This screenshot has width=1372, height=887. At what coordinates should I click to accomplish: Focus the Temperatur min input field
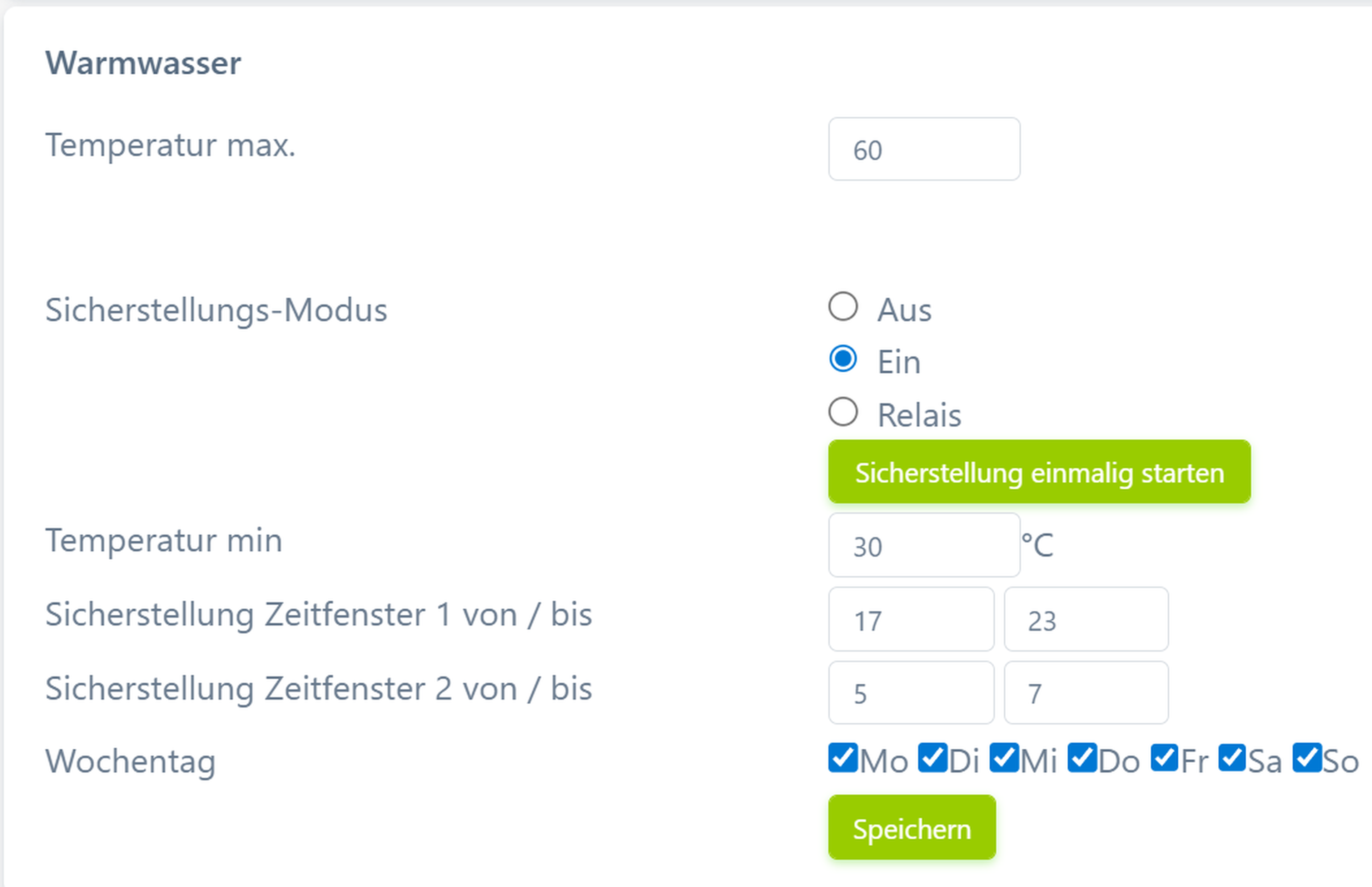click(924, 545)
